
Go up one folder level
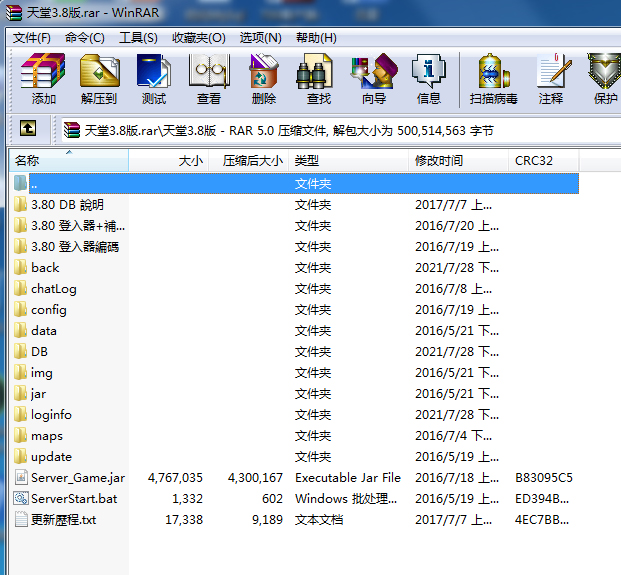click(x=28, y=128)
